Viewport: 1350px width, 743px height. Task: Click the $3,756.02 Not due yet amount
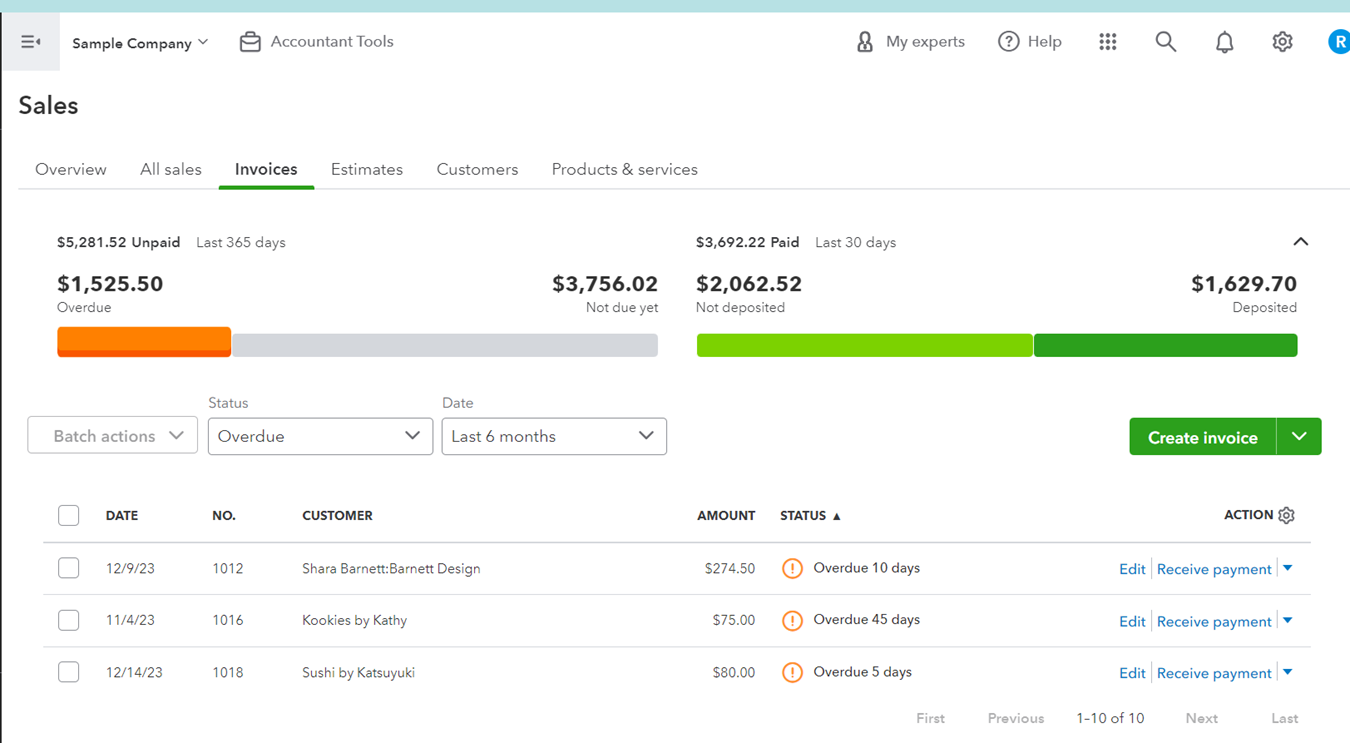point(605,284)
